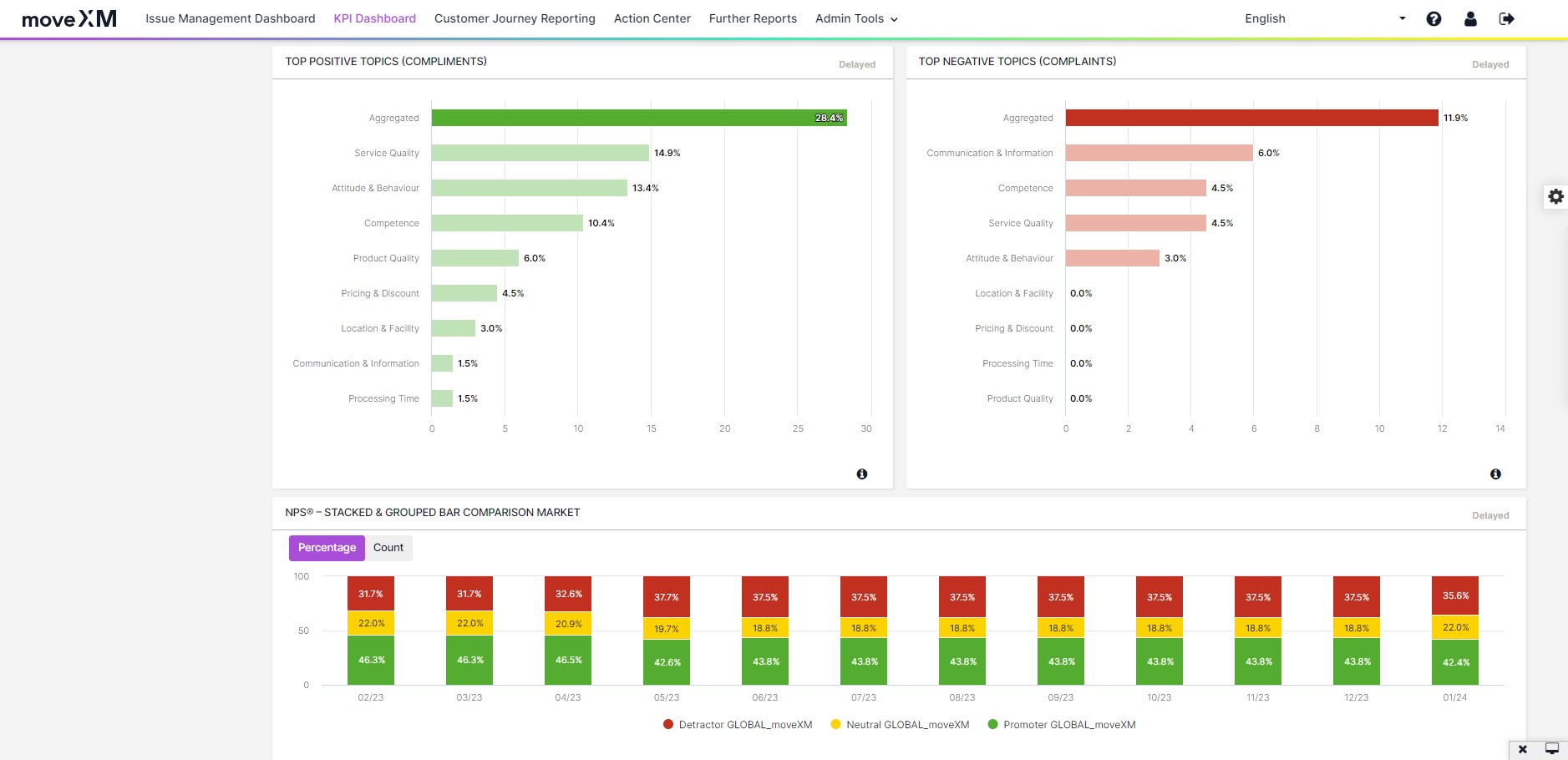Viewport: 1568px width, 760px height.
Task: Open the Action Center page
Action: pyautogui.click(x=652, y=18)
